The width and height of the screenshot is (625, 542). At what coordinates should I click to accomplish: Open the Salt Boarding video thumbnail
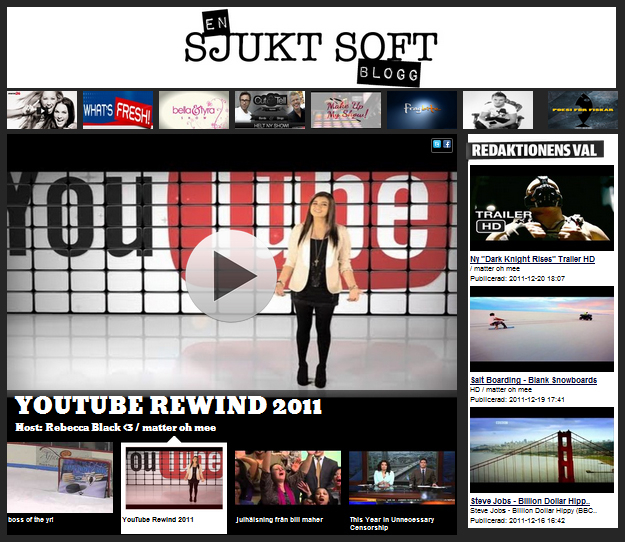(x=542, y=329)
